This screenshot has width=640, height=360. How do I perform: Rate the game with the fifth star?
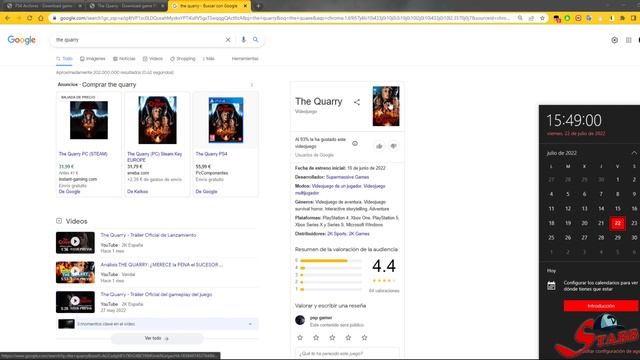coord(364,338)
